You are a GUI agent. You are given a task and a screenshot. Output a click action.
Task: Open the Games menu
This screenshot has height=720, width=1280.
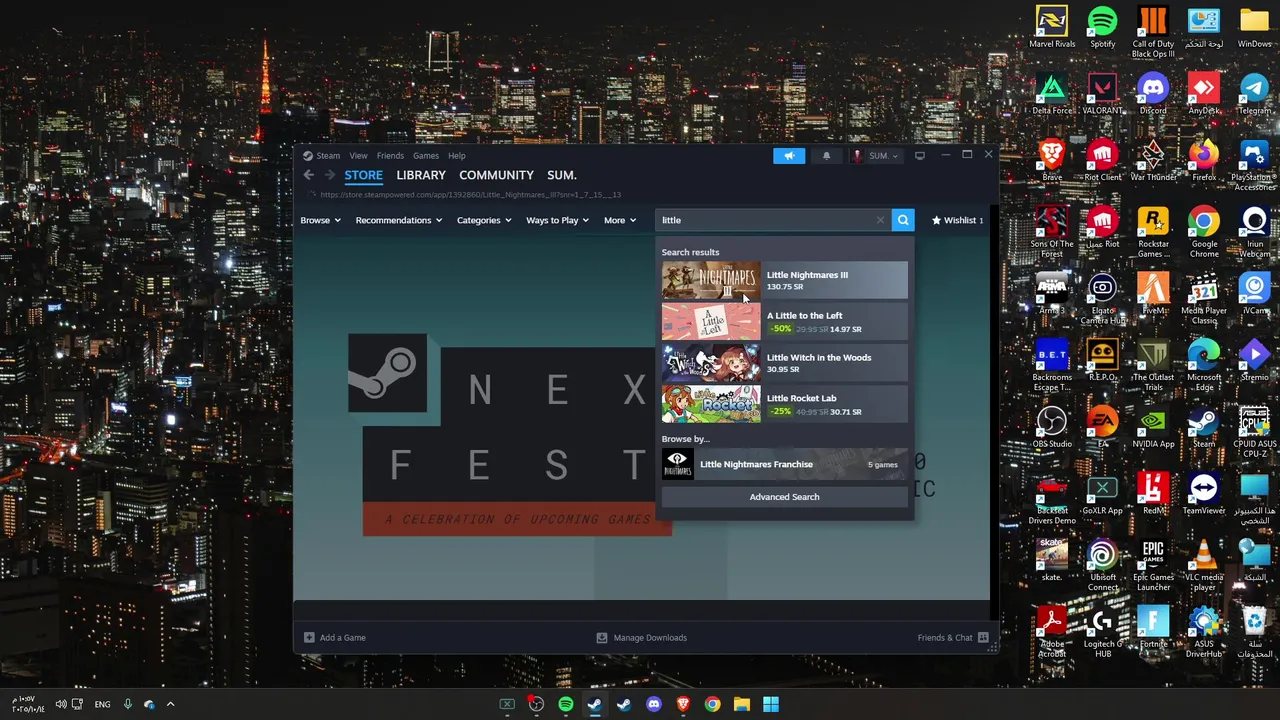[x=426, y=156]
